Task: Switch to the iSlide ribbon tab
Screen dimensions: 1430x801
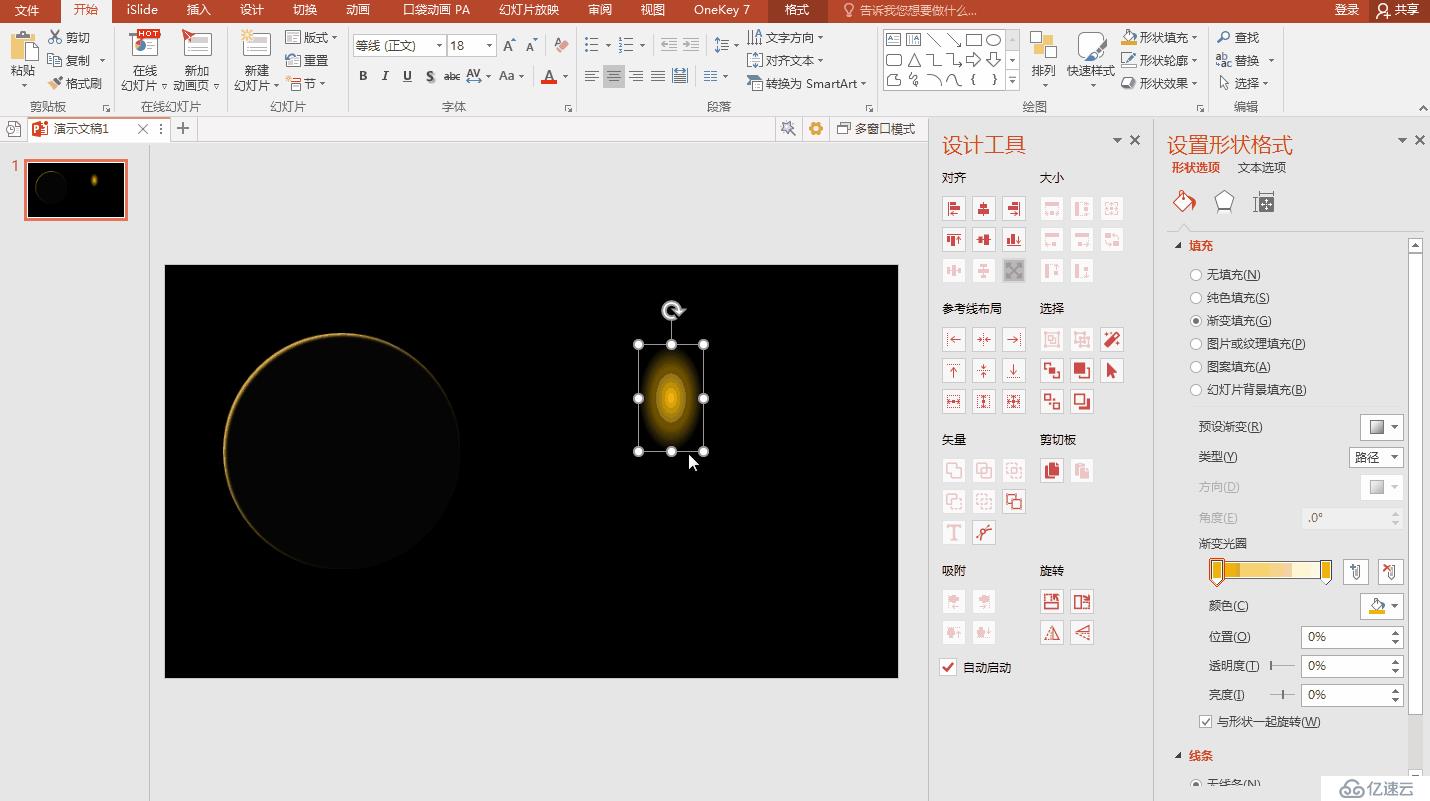Action: tap(142, 10)
